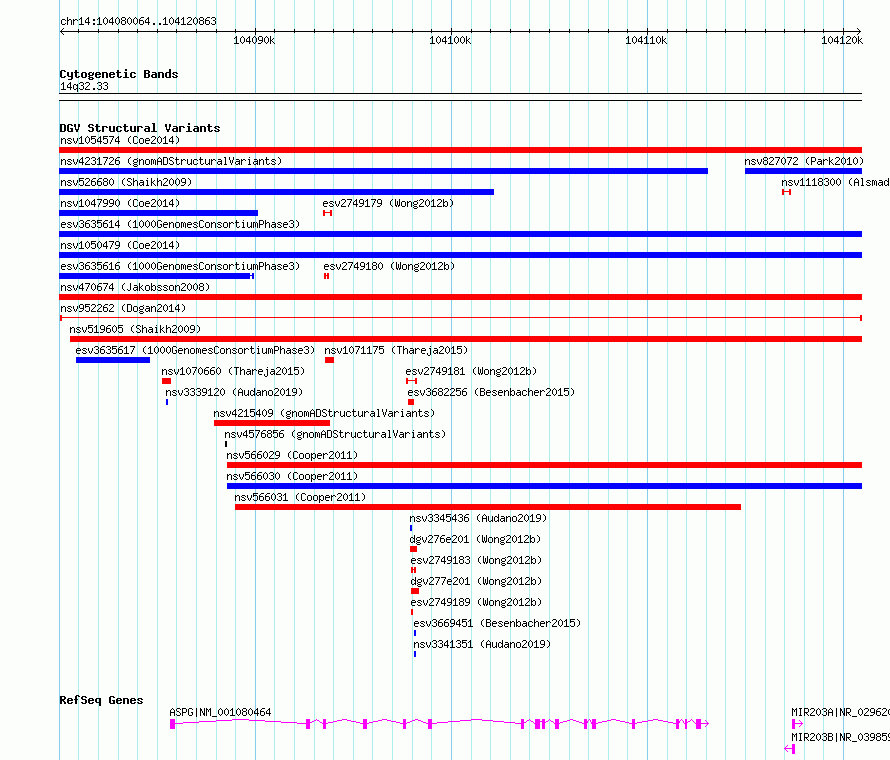This screenshot has height=760, width=890.
Task: Click the small red nsv1070660 variant block
Action: pyautogui.click(x=166, y=381)
